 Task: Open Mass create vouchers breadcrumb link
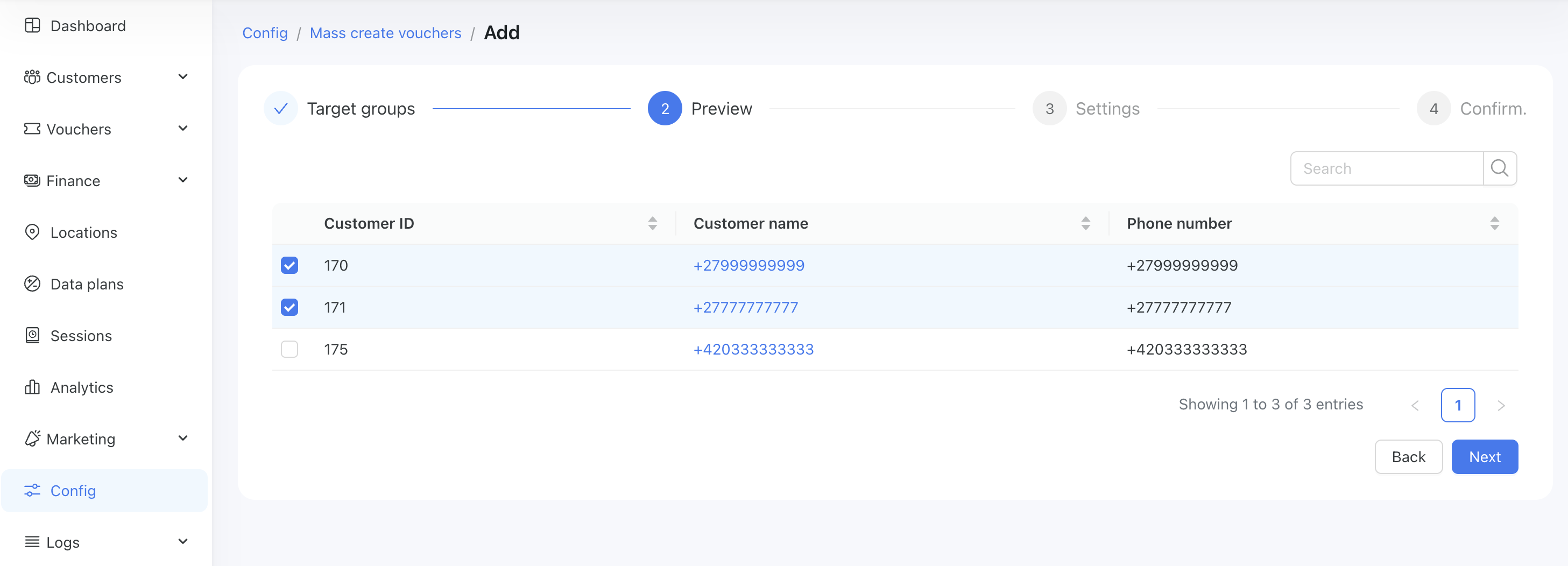[385, 33]
